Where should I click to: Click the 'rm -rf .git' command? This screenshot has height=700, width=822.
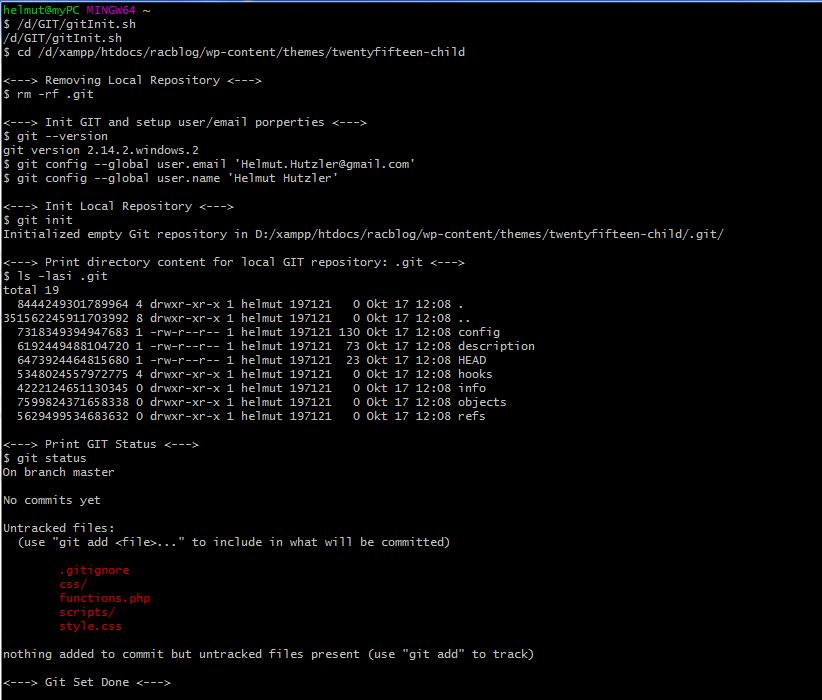coord(48,94)
